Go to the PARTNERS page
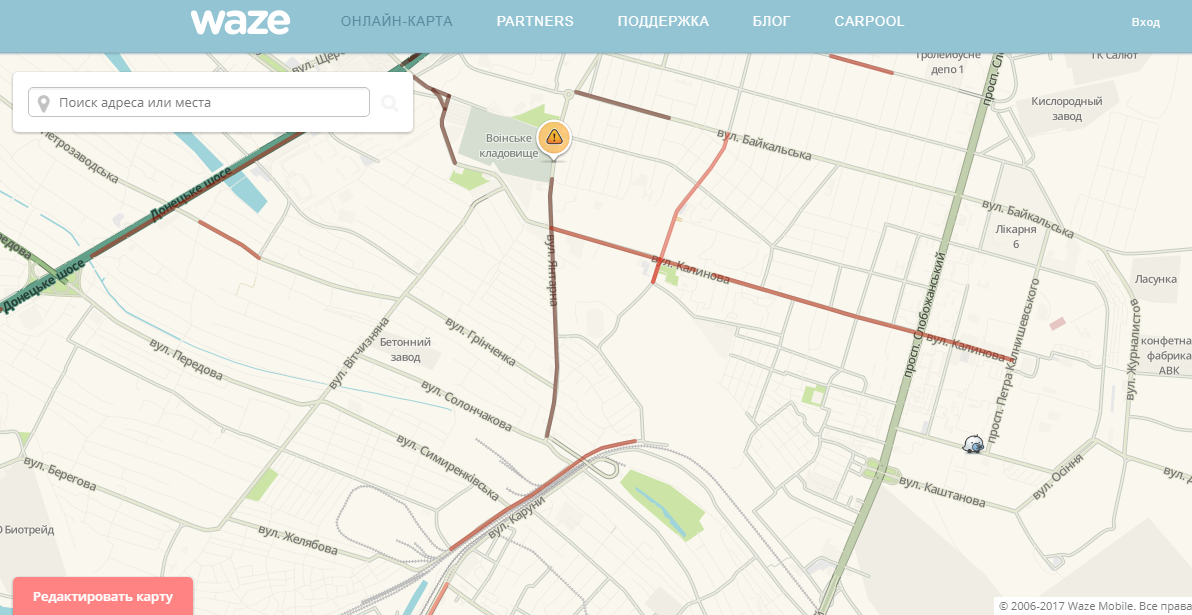 [535, 22]
